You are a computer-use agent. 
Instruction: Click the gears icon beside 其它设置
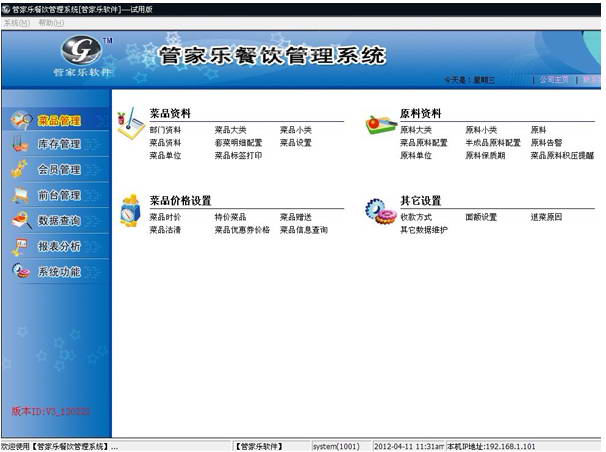(x=380, y=211)
